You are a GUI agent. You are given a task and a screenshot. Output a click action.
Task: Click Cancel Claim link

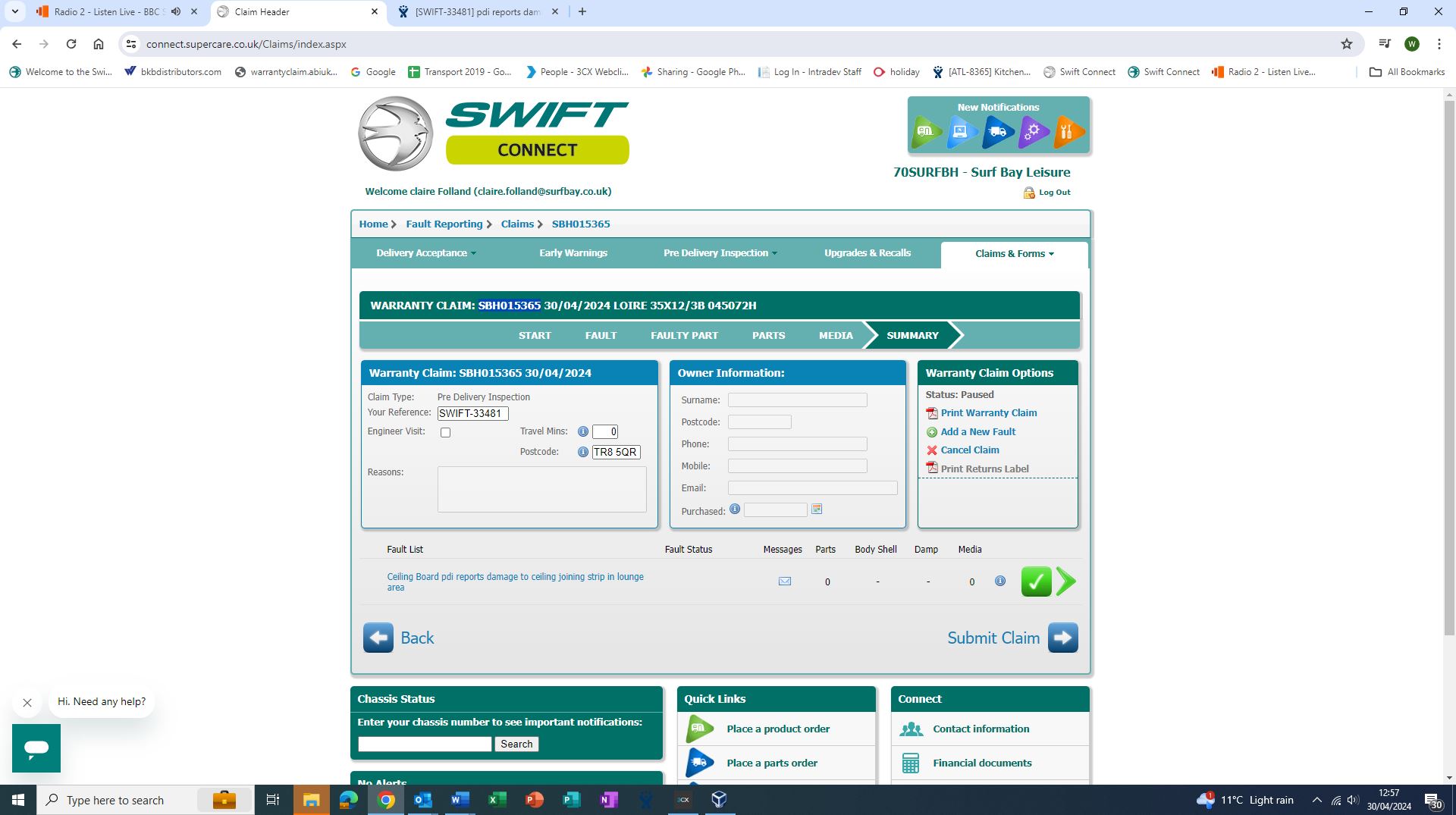[970, 450]
